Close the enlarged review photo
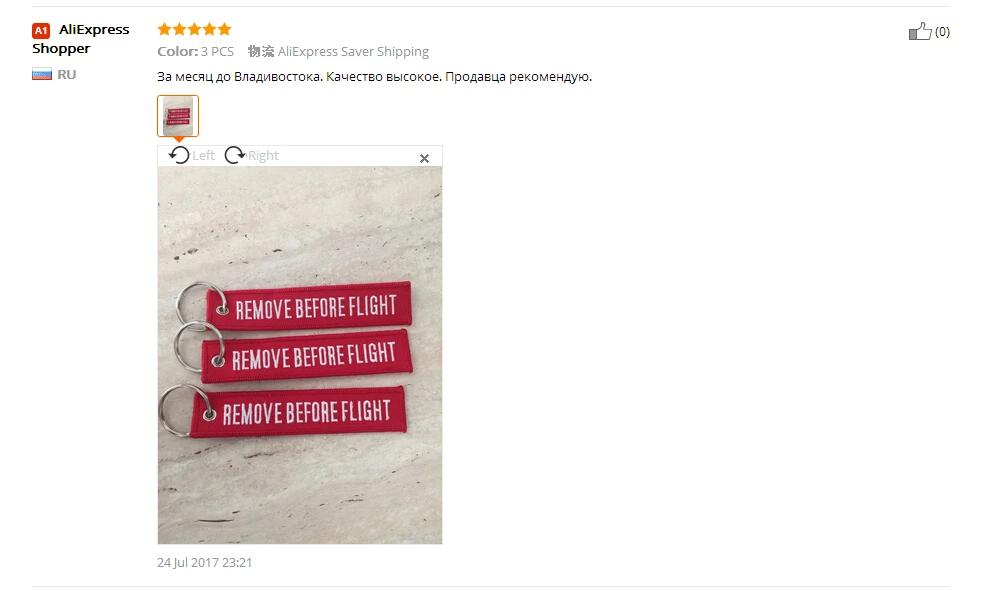This screenshot has height=591, width=982. (424, 158)
